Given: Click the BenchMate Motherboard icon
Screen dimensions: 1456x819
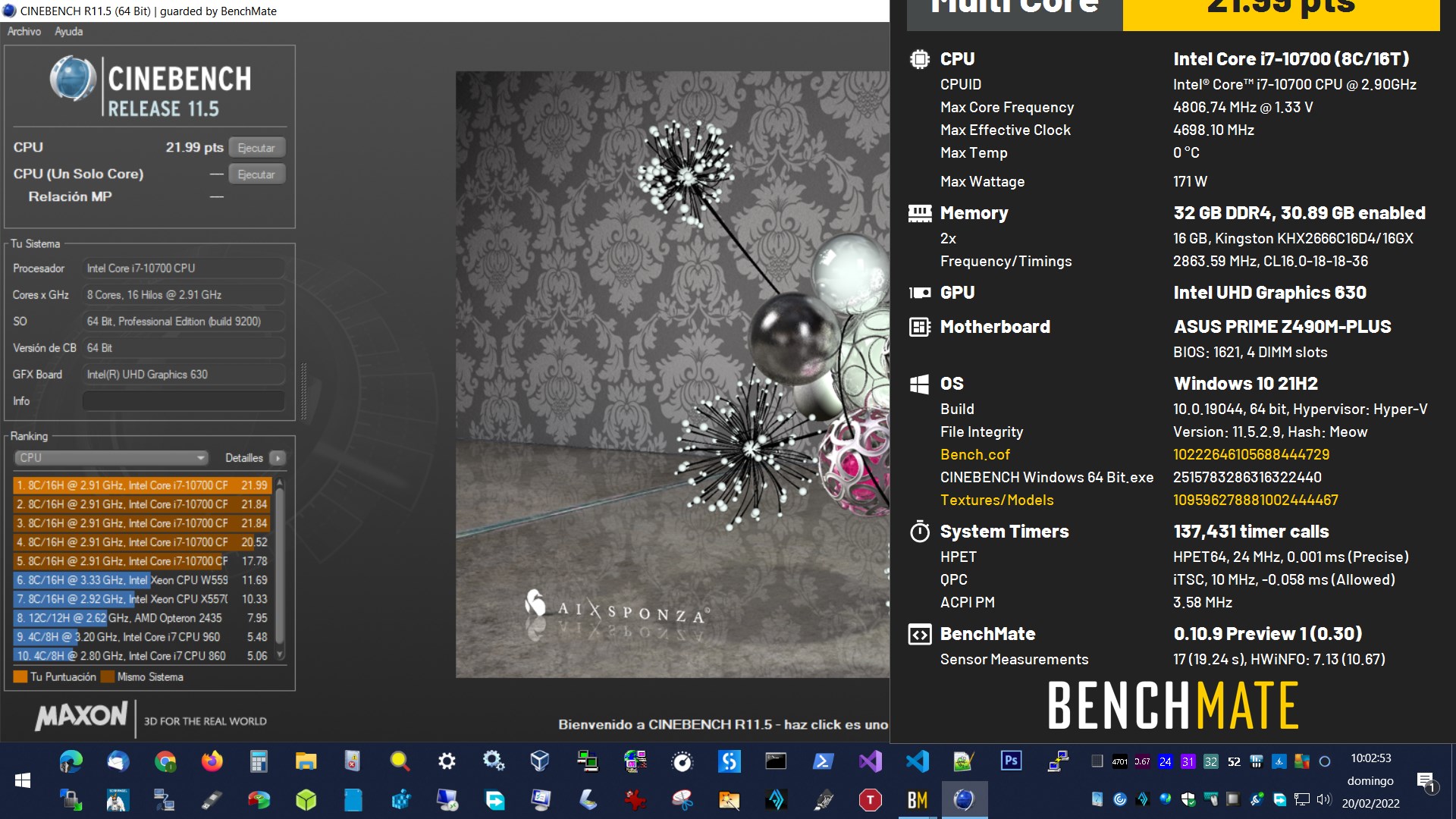Looking at the screenshot, I should click(920, 327).
